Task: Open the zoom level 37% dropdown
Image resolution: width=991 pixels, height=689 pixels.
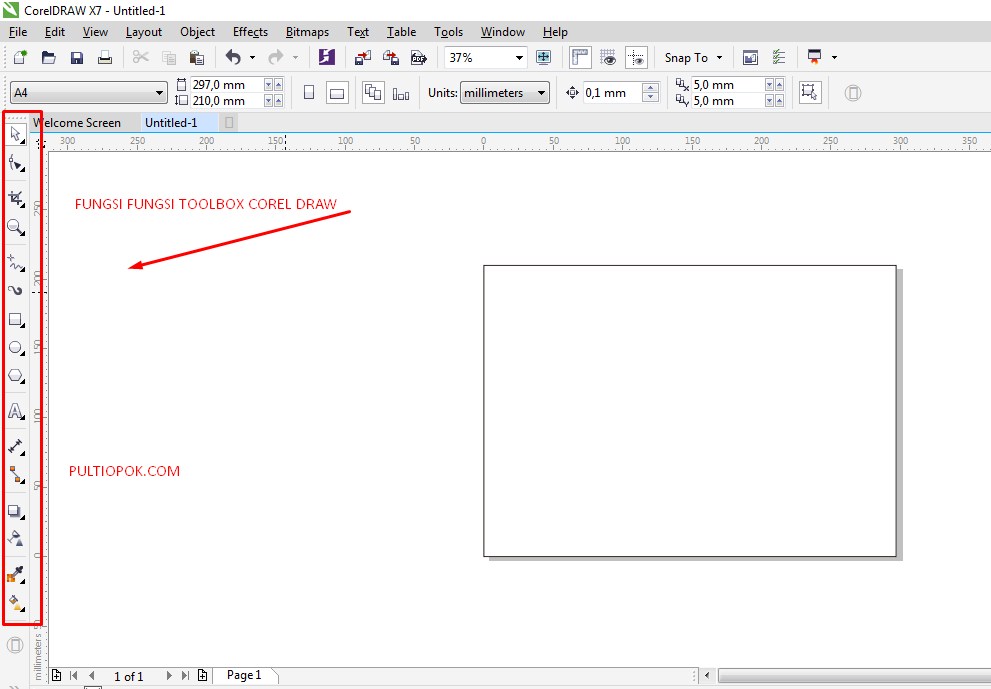Action: [519, 58]
